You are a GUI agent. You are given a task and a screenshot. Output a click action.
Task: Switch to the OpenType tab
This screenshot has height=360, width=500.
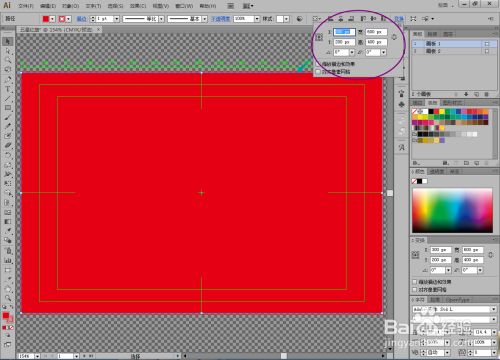click(457, 300)
